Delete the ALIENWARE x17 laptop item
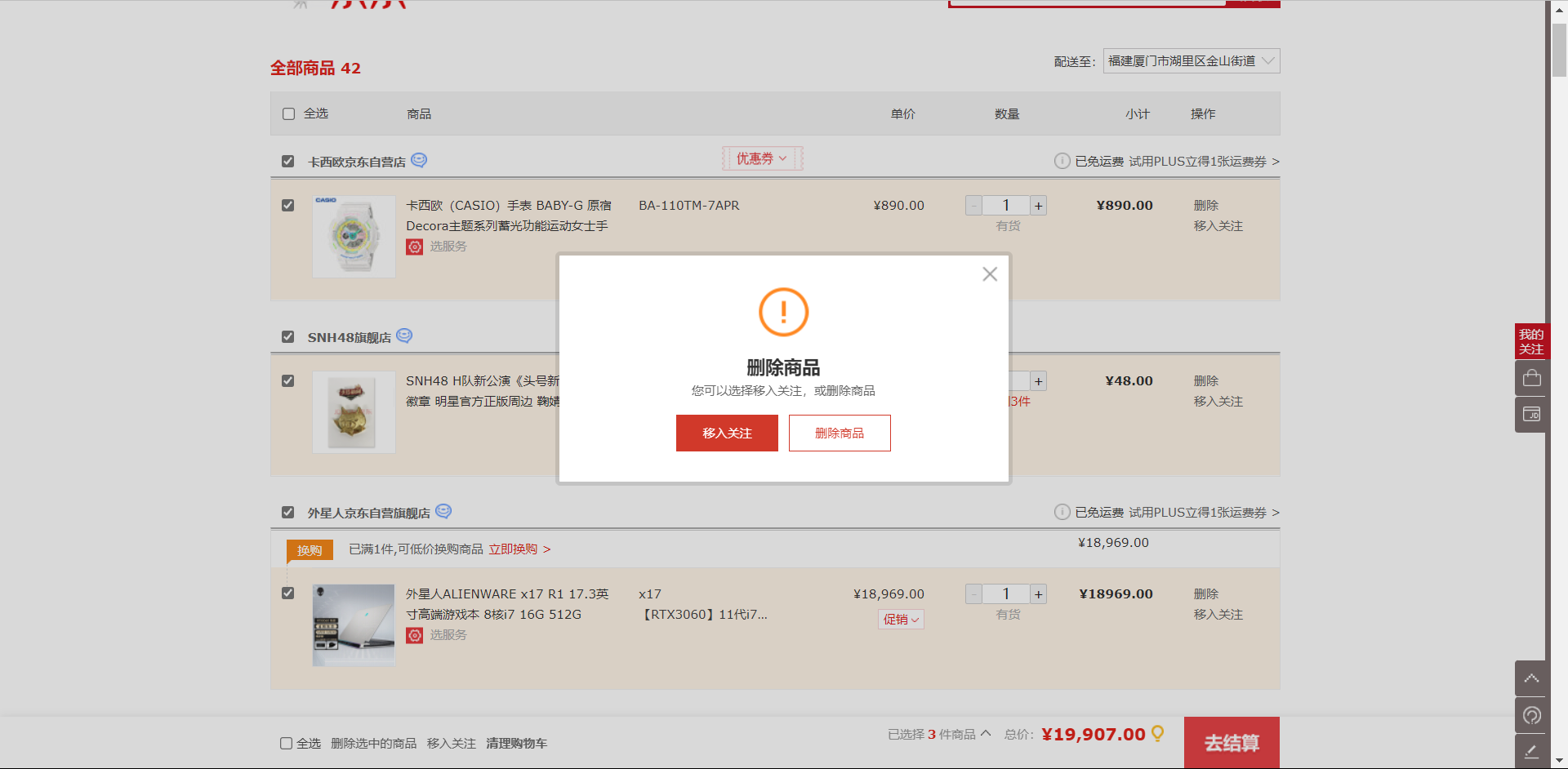The height and width of the screenshot is (769, 1568). [1206, 594]
